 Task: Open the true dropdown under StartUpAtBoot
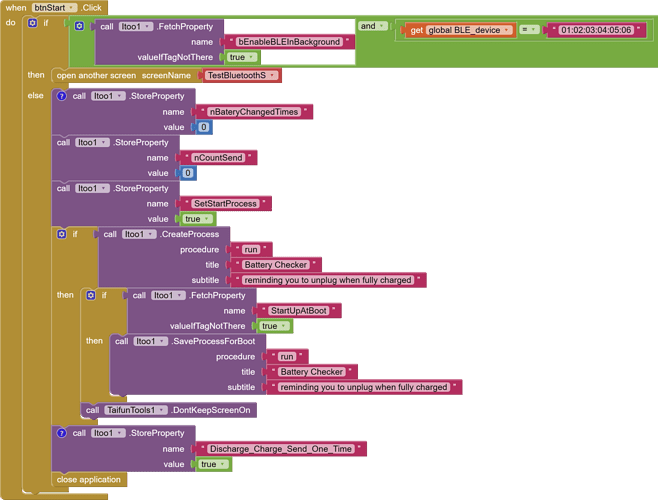pos(274,326)
